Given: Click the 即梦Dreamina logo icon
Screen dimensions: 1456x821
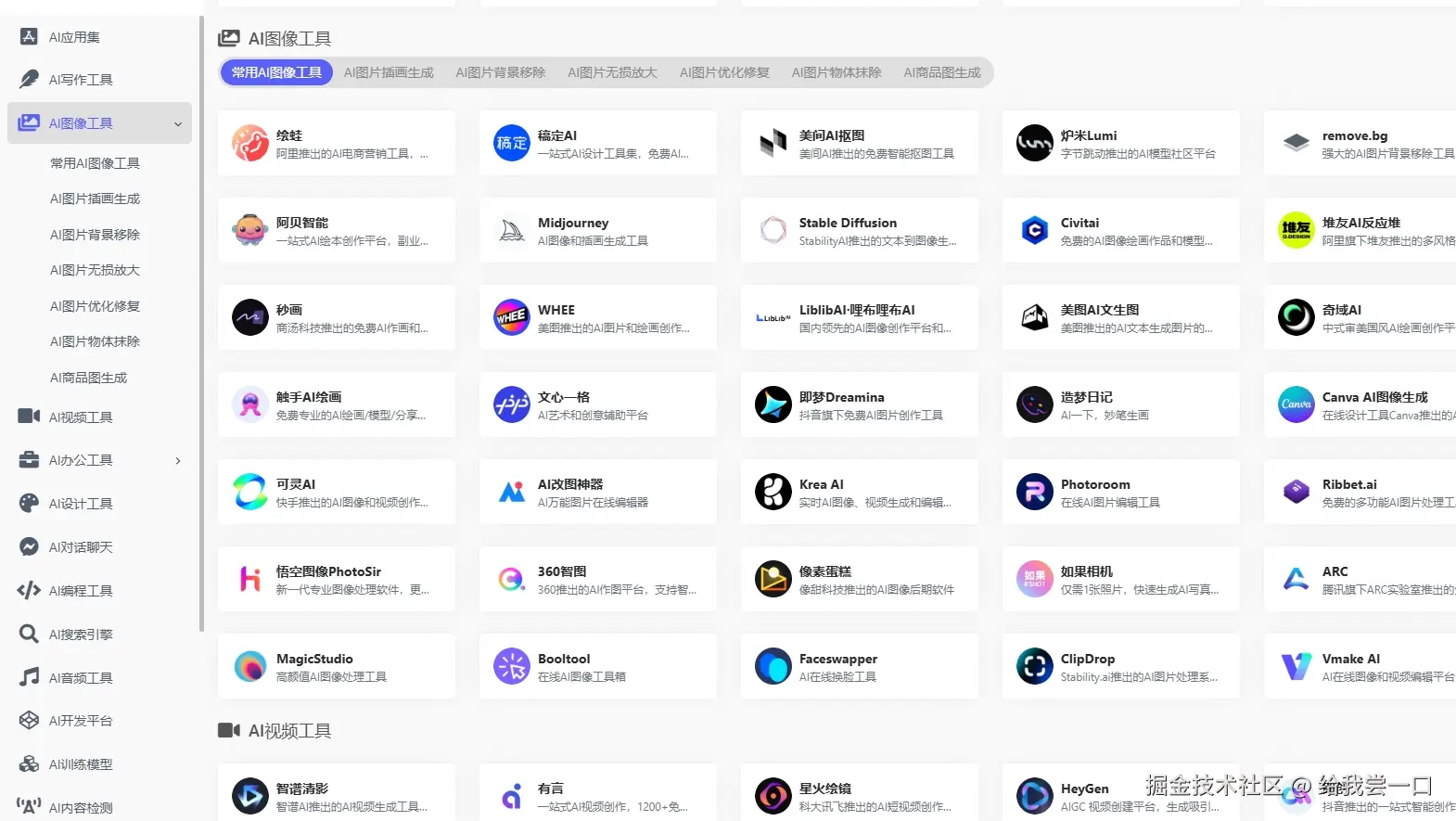Looking at the screenshot, I should click(773, 404).
